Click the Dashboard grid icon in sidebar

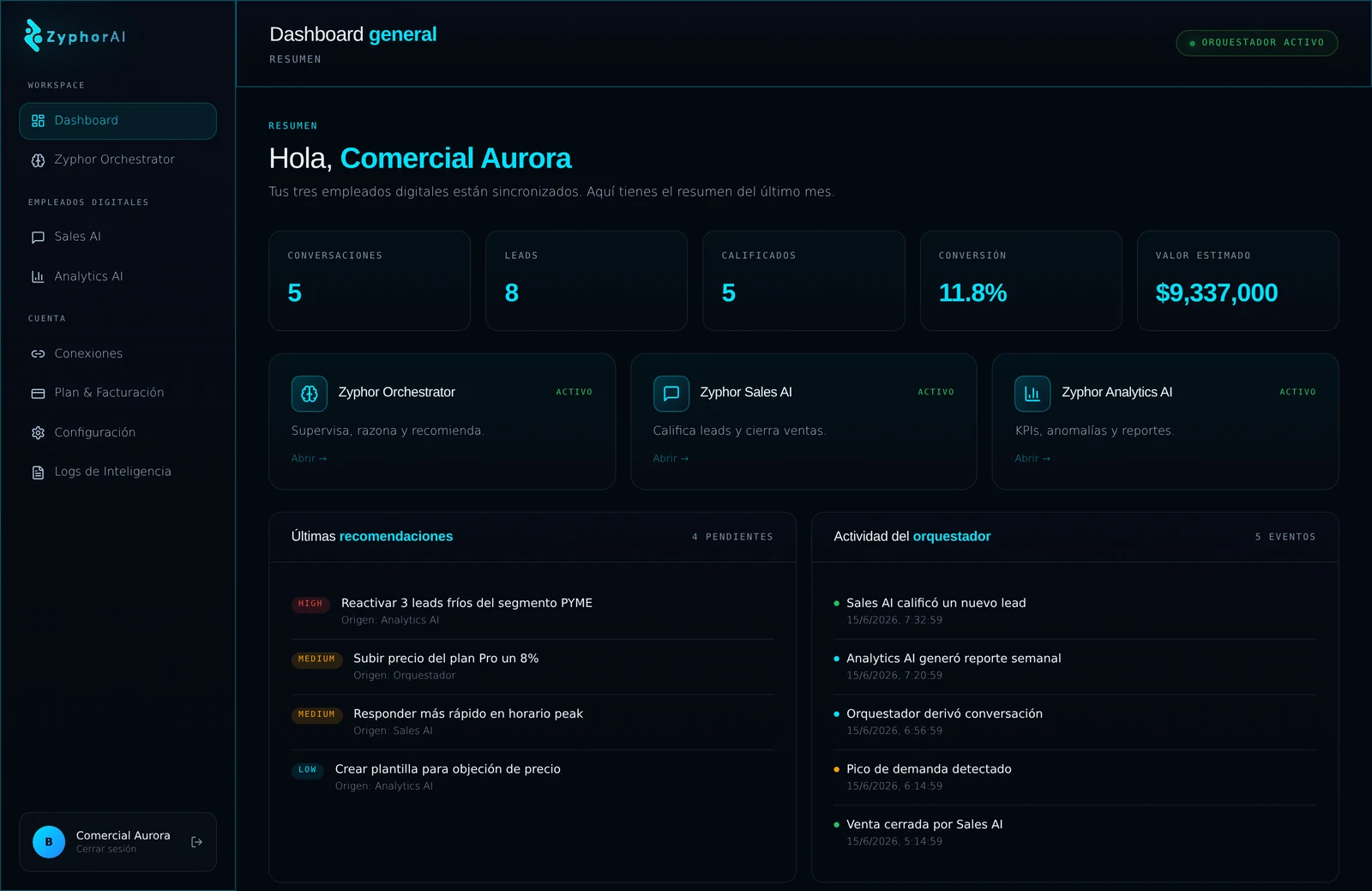click(x=38, y=121)
